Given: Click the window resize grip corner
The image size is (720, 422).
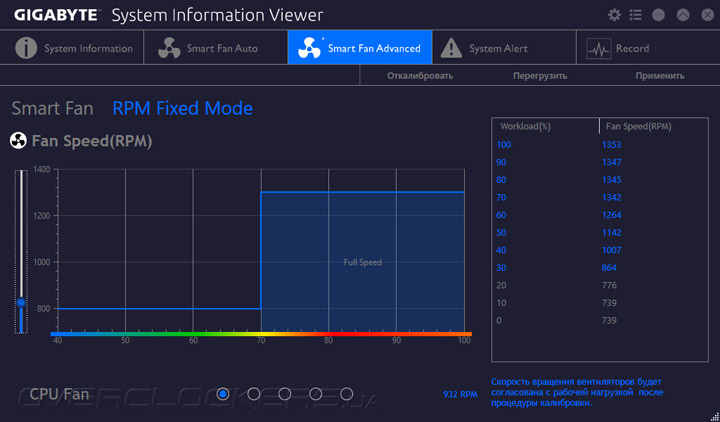Looking at the screenshot, I should [715, 417].
